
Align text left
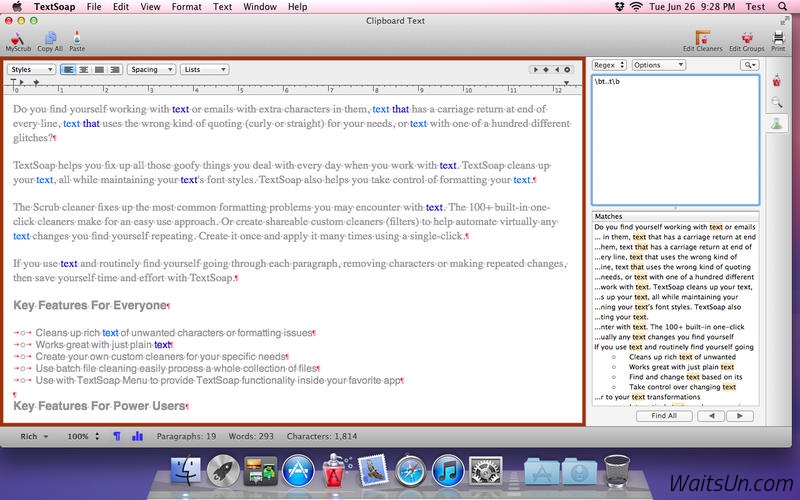[x=68, y=69]
